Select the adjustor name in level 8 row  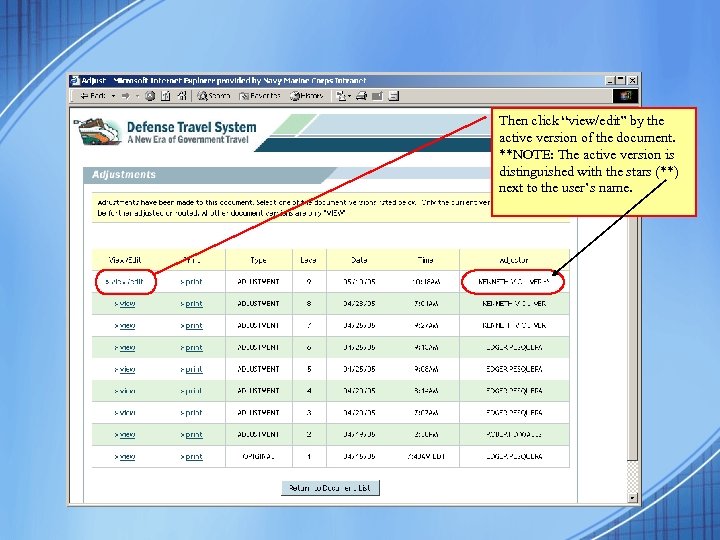514,304
